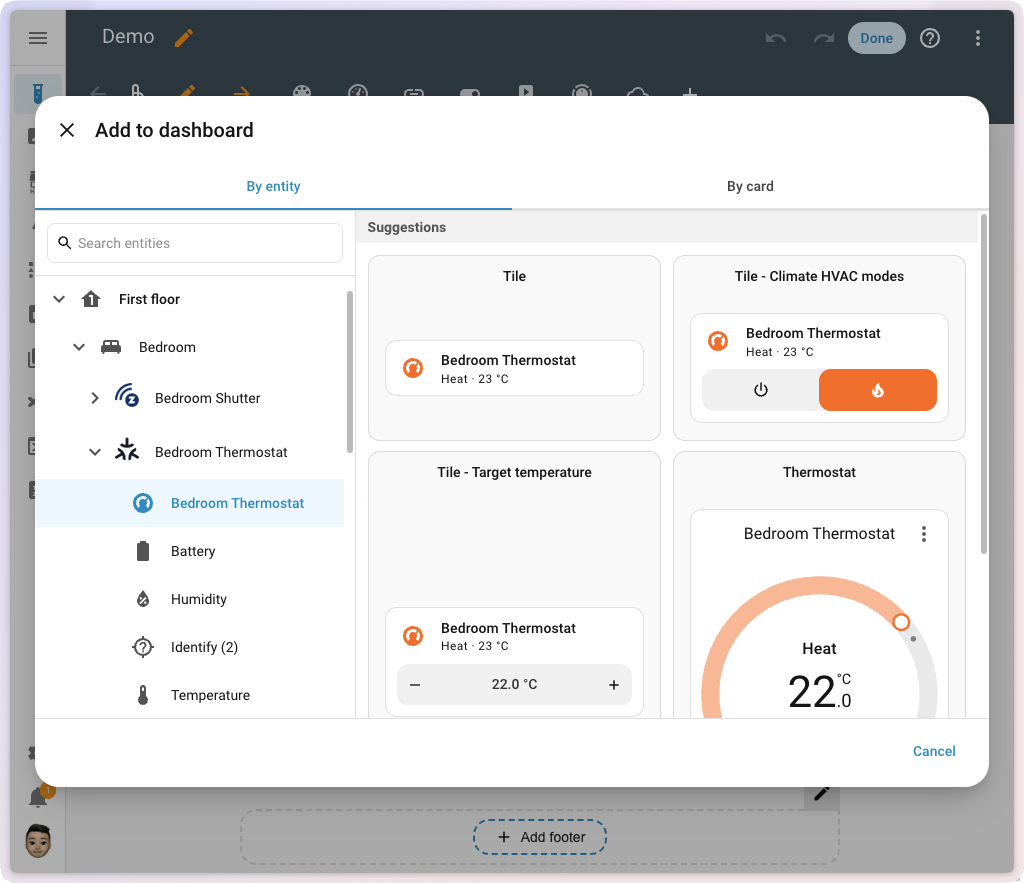This screenshot has height=883, width=1024.
Task: Switch to the By entity tab
Action: tap(273, 186)
